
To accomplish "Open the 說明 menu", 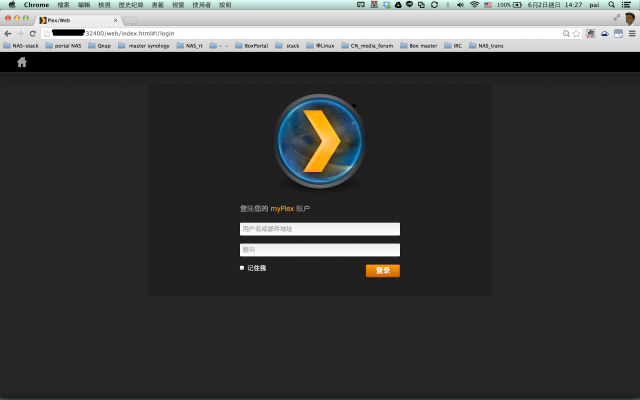I will [x=225, y=5].
